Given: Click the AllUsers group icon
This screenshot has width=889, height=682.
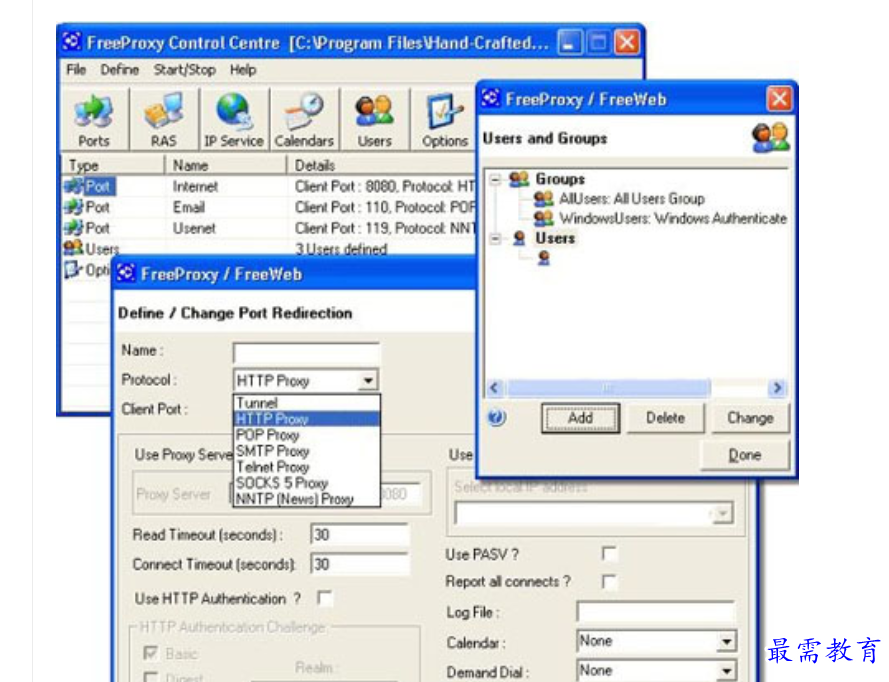Looking at the screenshot, I should pos(544,198).
